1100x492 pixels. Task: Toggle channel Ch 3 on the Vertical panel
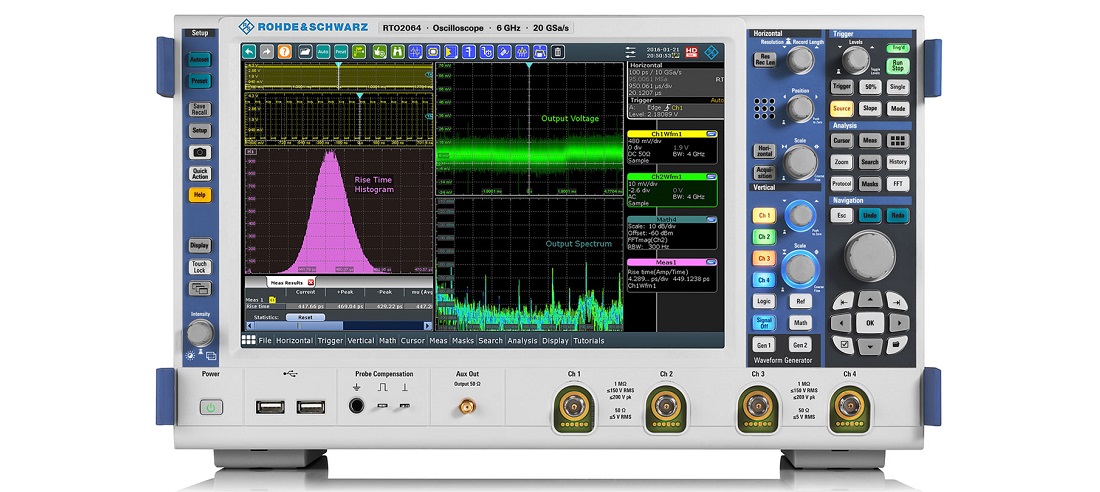764,258
